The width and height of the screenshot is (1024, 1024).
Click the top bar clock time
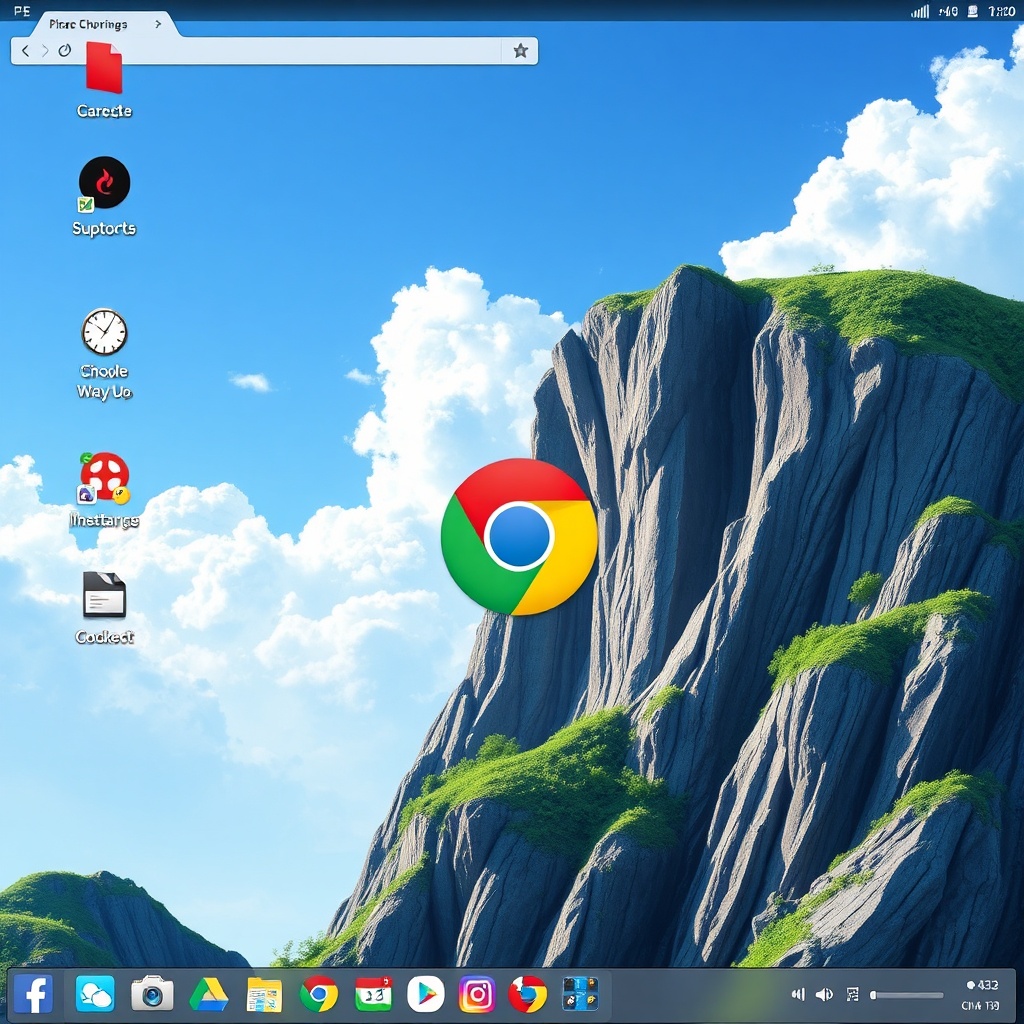tap(1001, 11)
